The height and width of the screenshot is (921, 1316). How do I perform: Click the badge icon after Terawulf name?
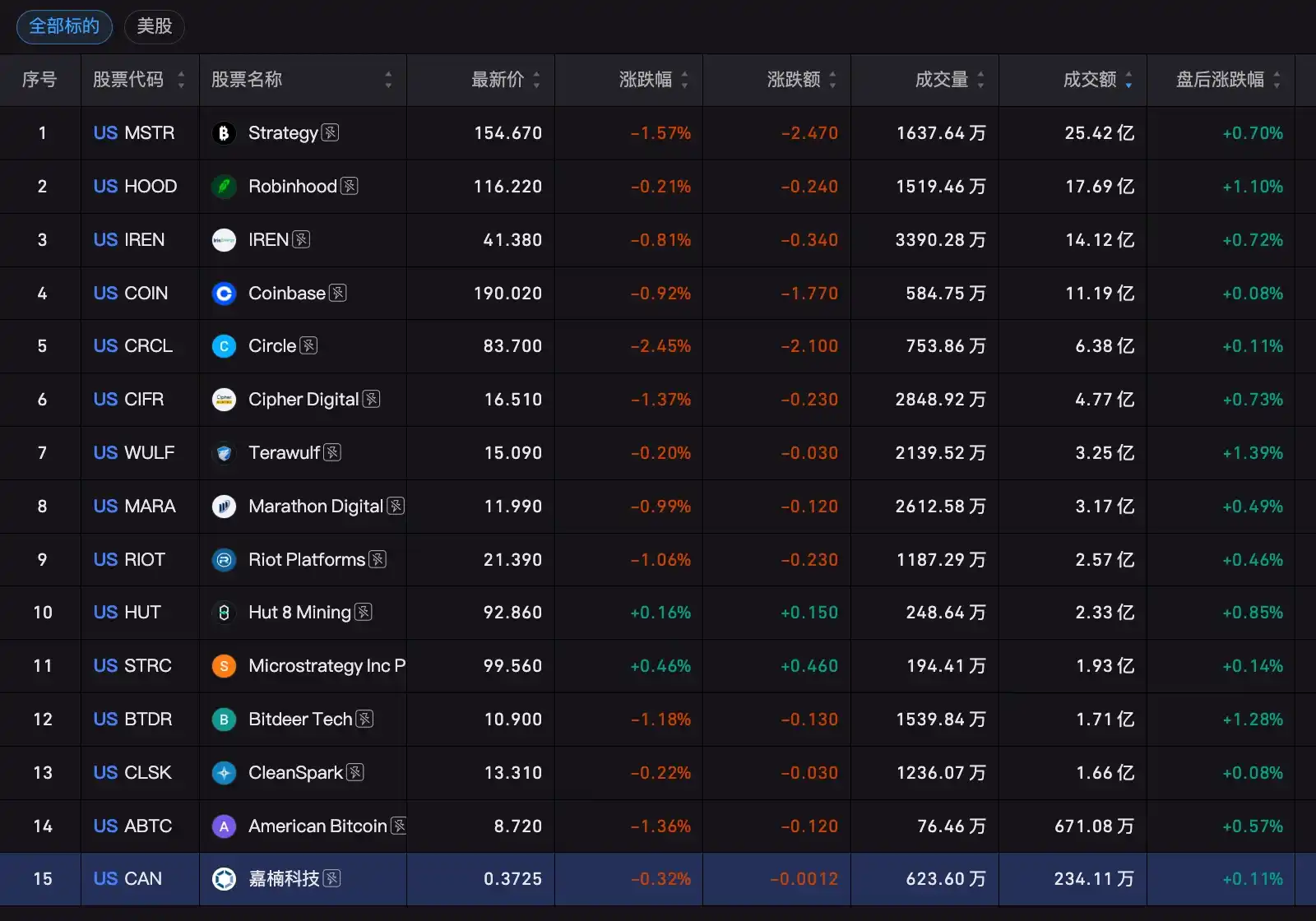(332, 452)
